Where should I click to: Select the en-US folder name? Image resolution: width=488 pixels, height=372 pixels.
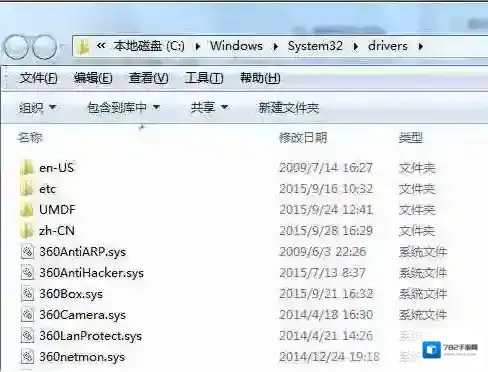pos(56,168)
